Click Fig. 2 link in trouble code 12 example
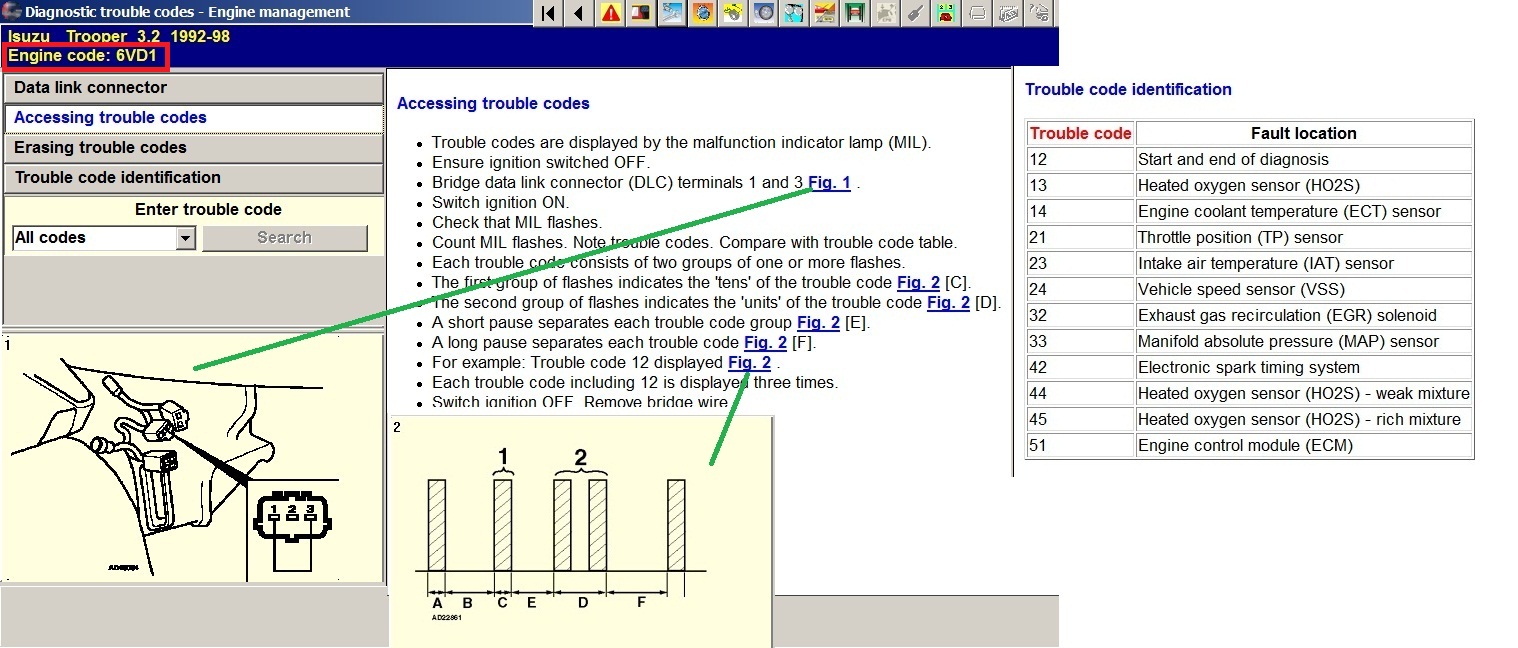This screenshot has height=648, width=1518. pos(749,363)
